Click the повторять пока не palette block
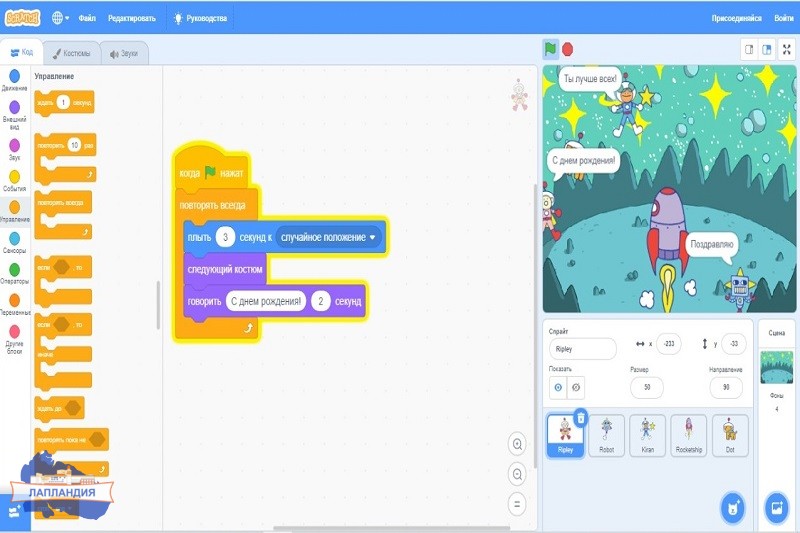The image size is (800, 533). 71,439
